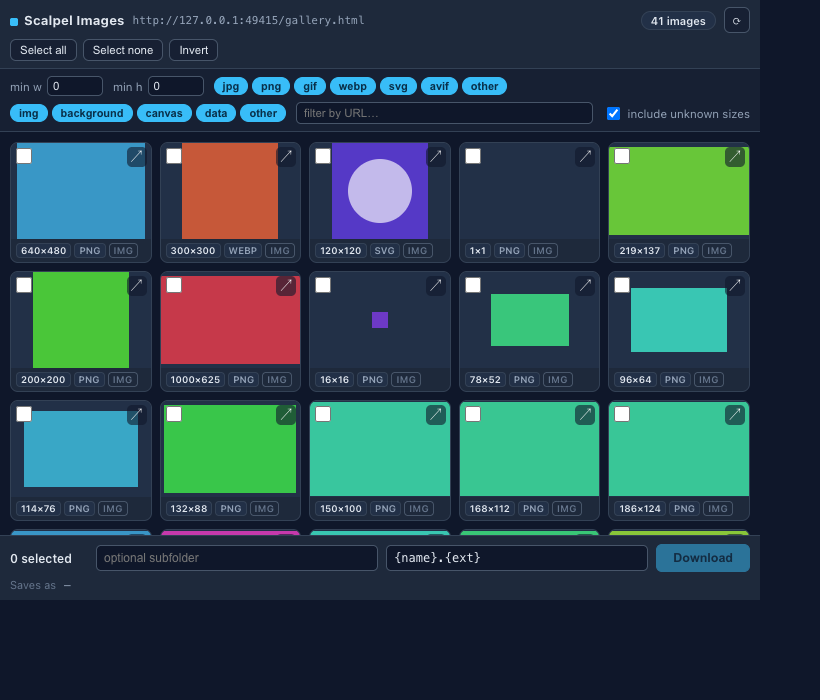Disable include unknown sizes checkbox
This screenshot has width=820, height=700.
[x=613, y=113]
